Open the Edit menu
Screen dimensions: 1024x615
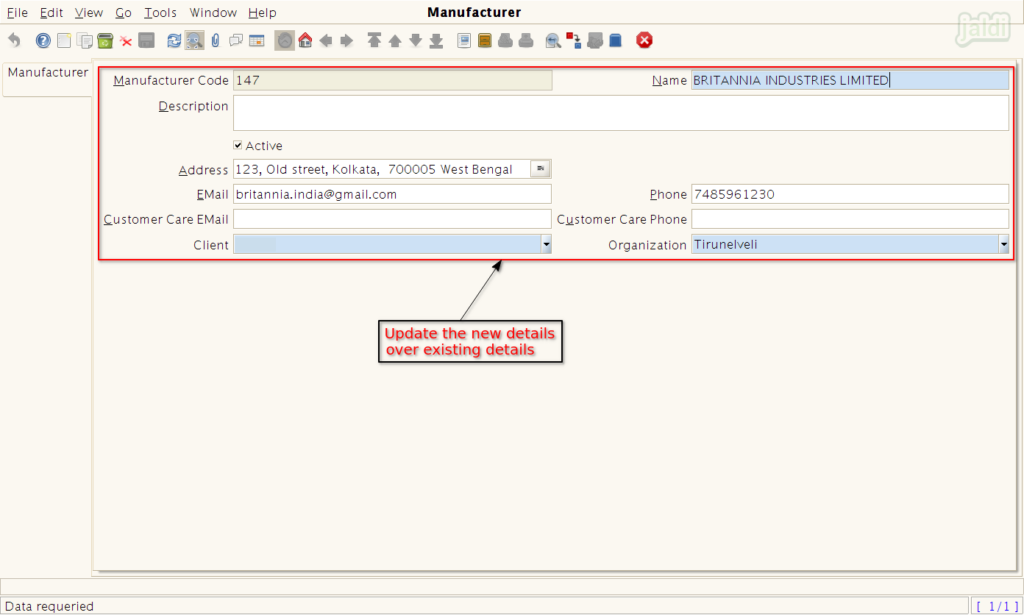52,12
